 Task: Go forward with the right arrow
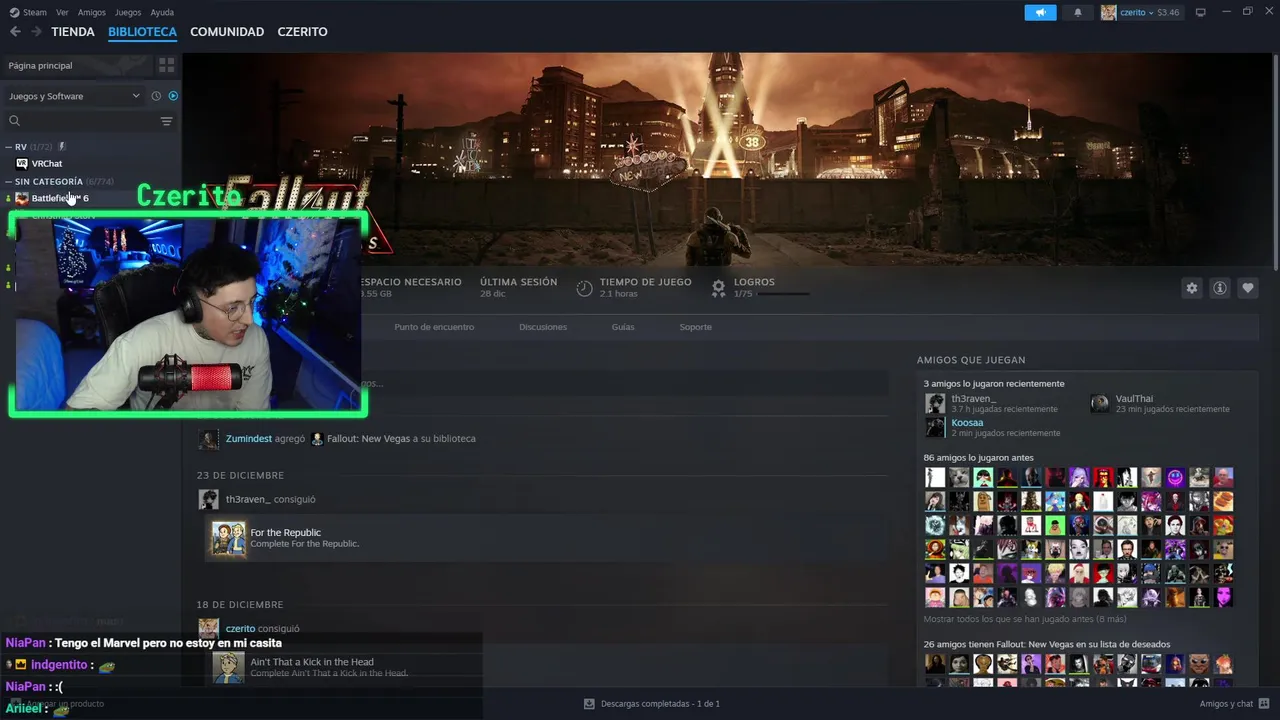37,32
